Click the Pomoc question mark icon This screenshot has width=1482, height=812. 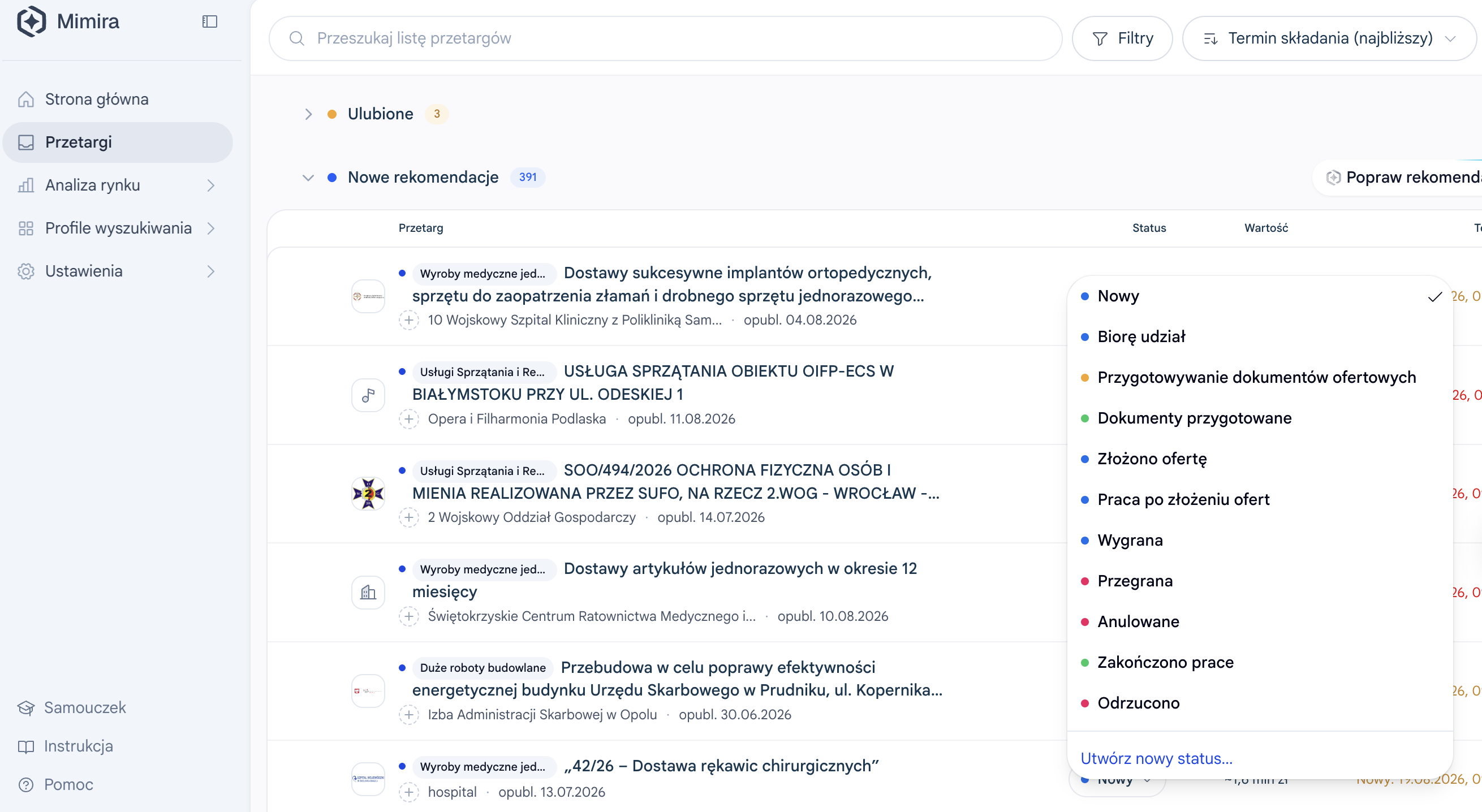coord(26,784)
